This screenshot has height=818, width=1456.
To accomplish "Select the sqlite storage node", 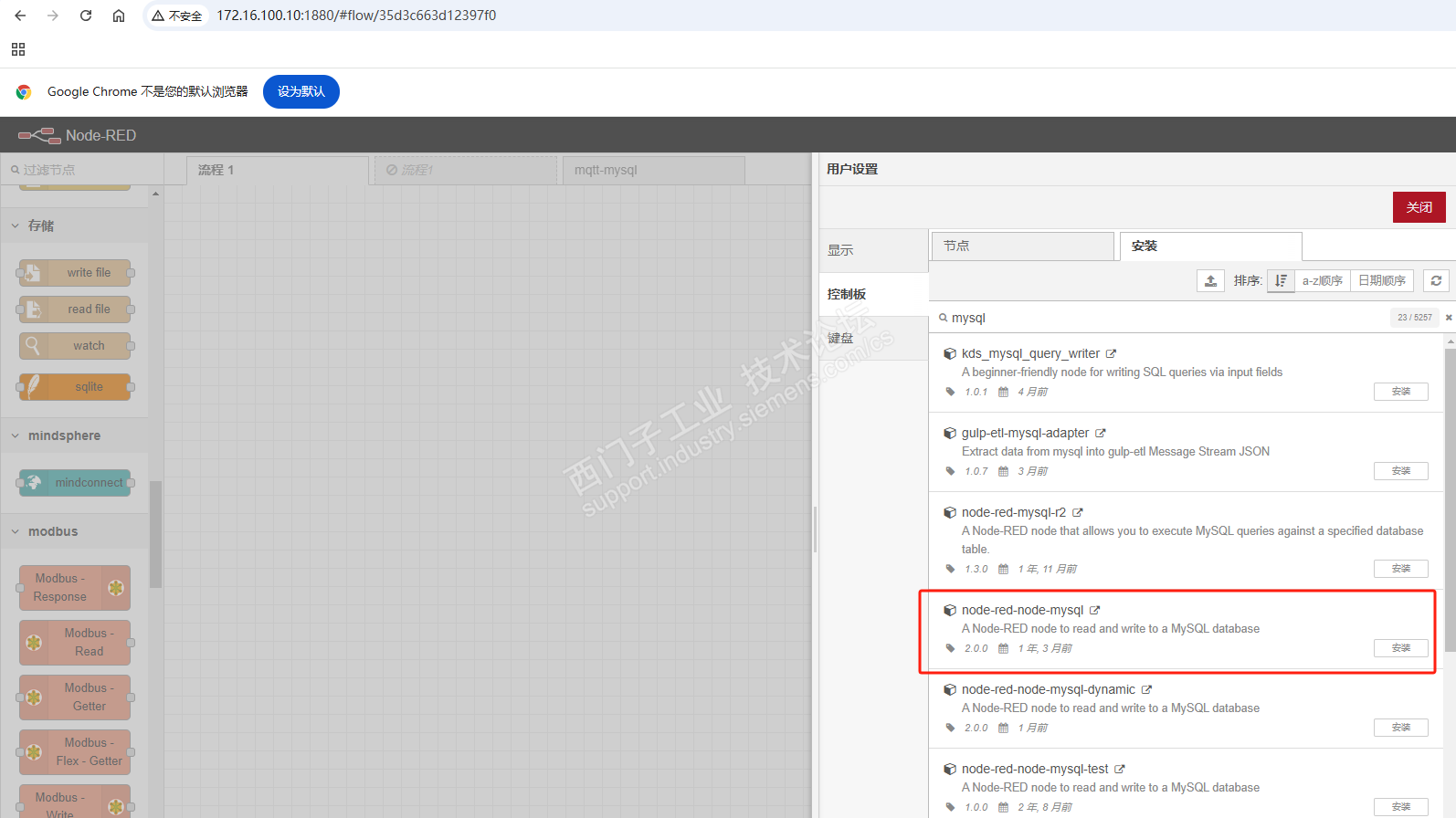I will point(75,387).
